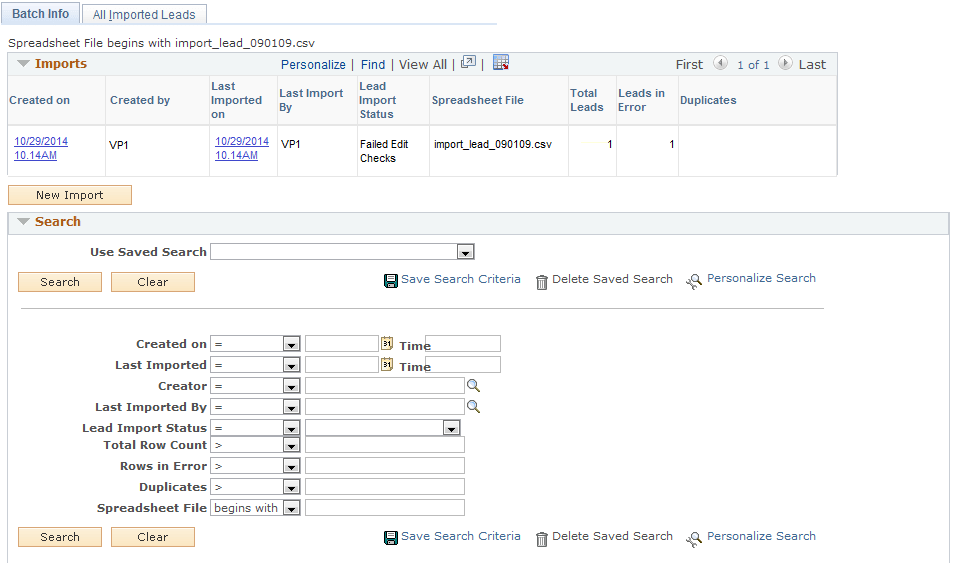The width and height of the screenshot is (959, 563).
Task: Collapse the Imports section
Action: click(23, 64)
